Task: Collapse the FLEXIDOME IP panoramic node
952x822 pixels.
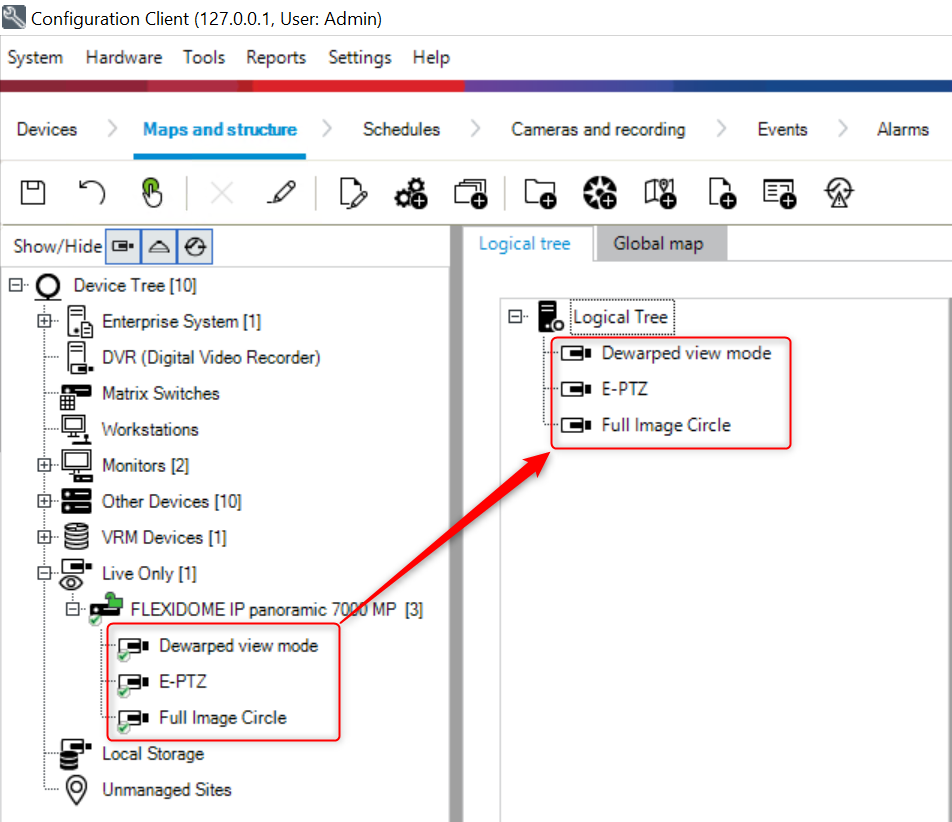Action: 72,609
